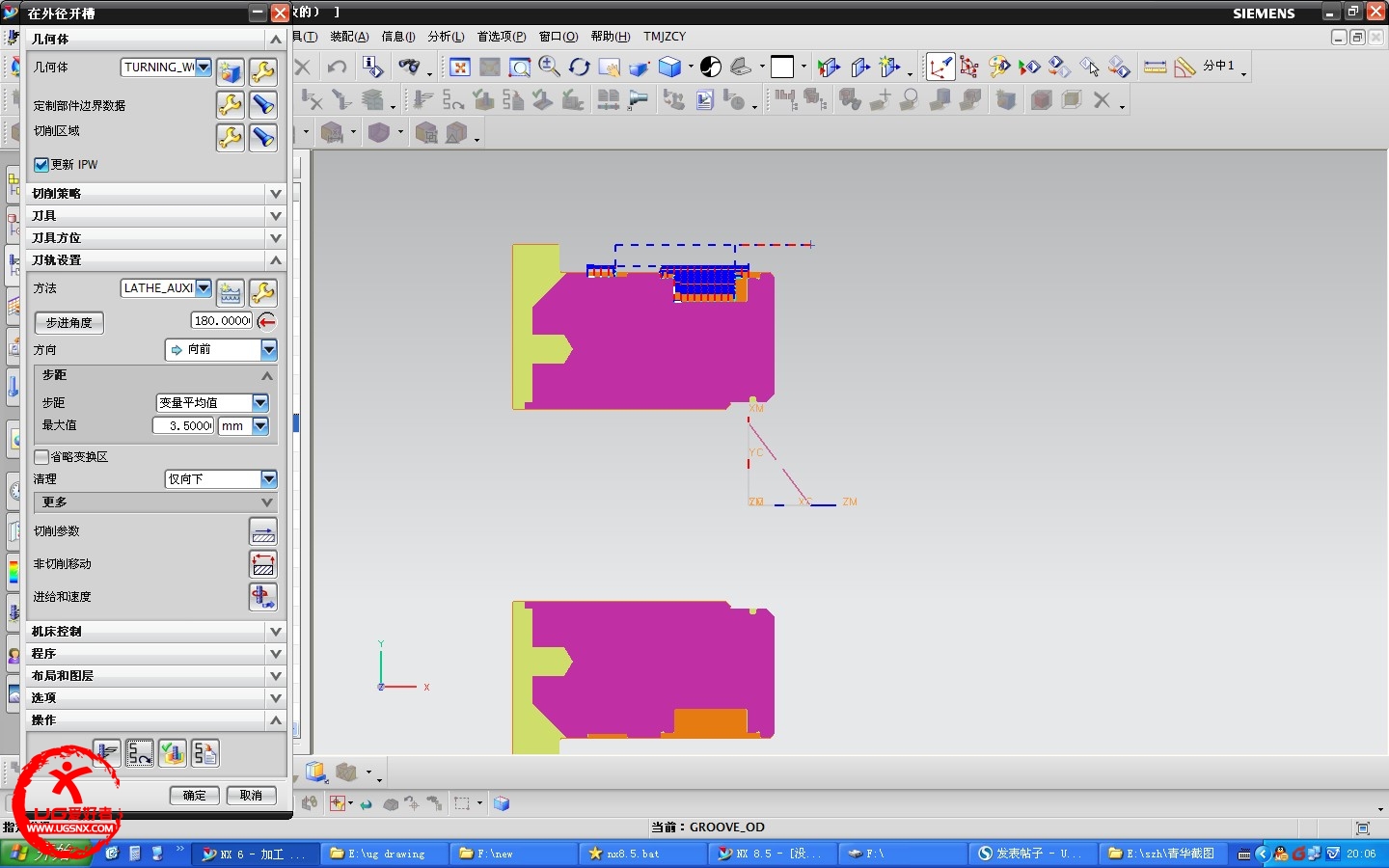Screen dimensions: 1389x868
Task: Open the 几何体 TURNING_W dropdown
Action: click(204, 68)
